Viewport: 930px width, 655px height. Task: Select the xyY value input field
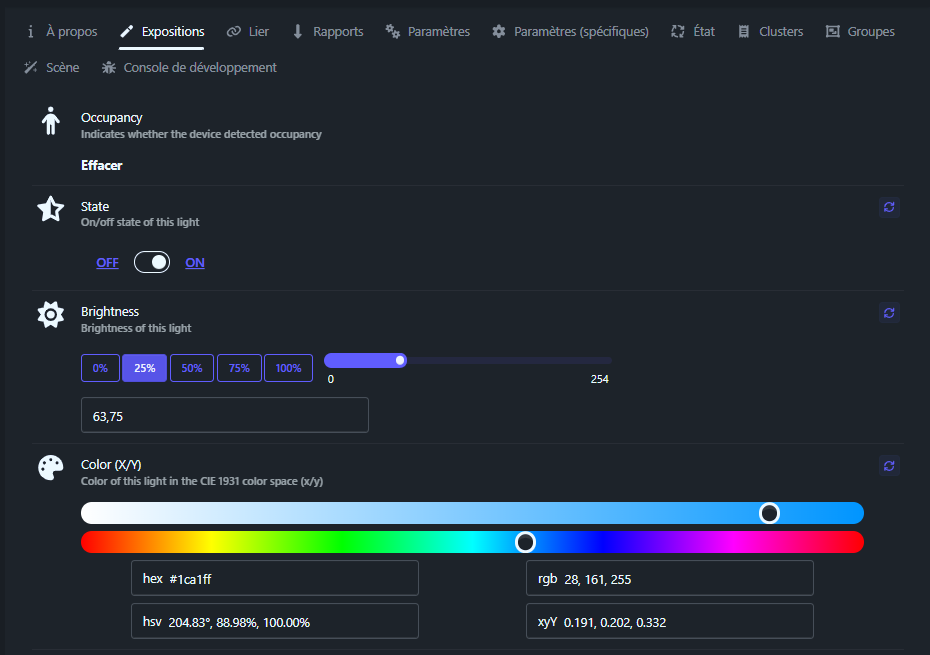click(669, 621)
